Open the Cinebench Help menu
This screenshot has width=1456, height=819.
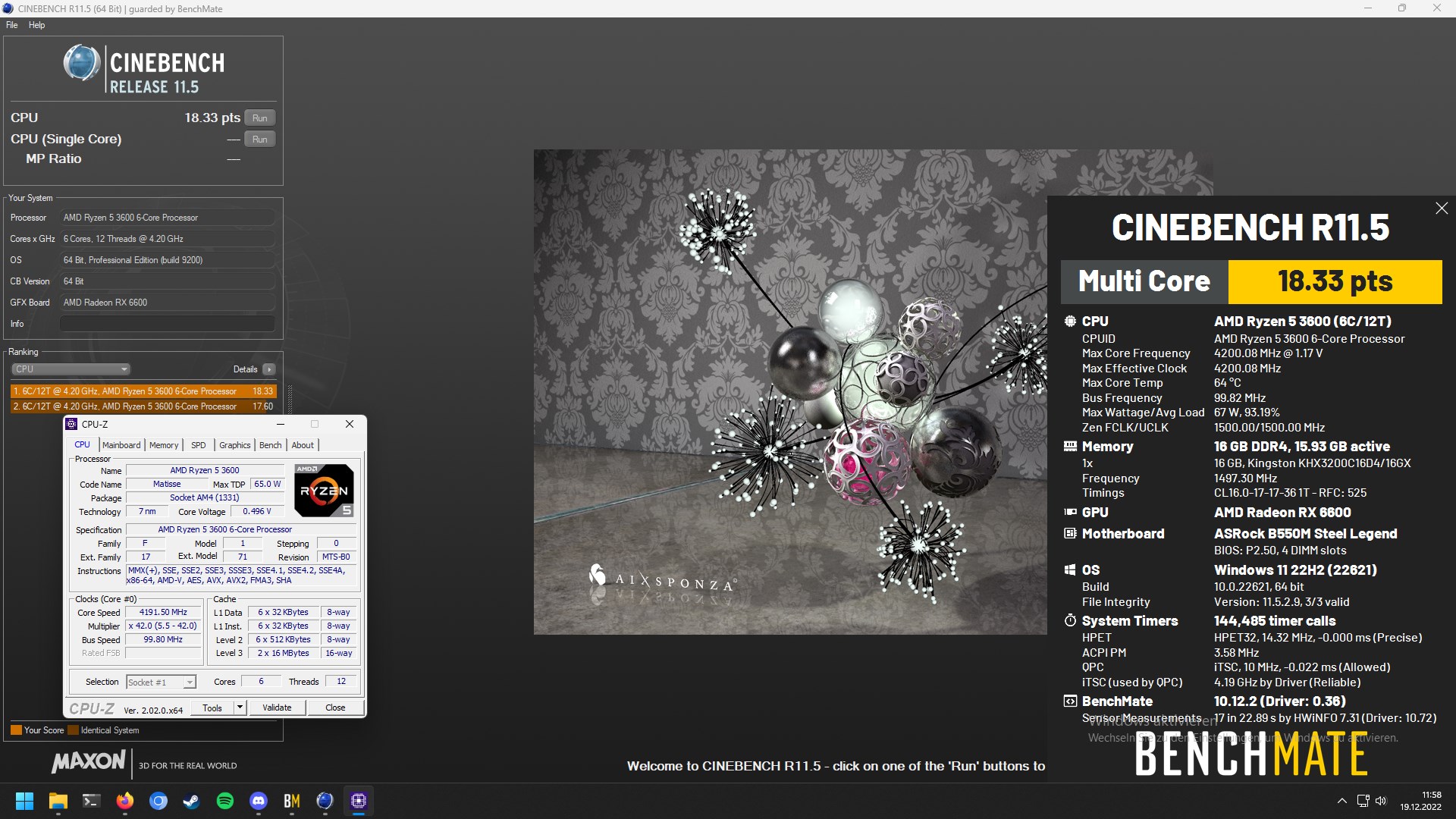tap(36, 25)
